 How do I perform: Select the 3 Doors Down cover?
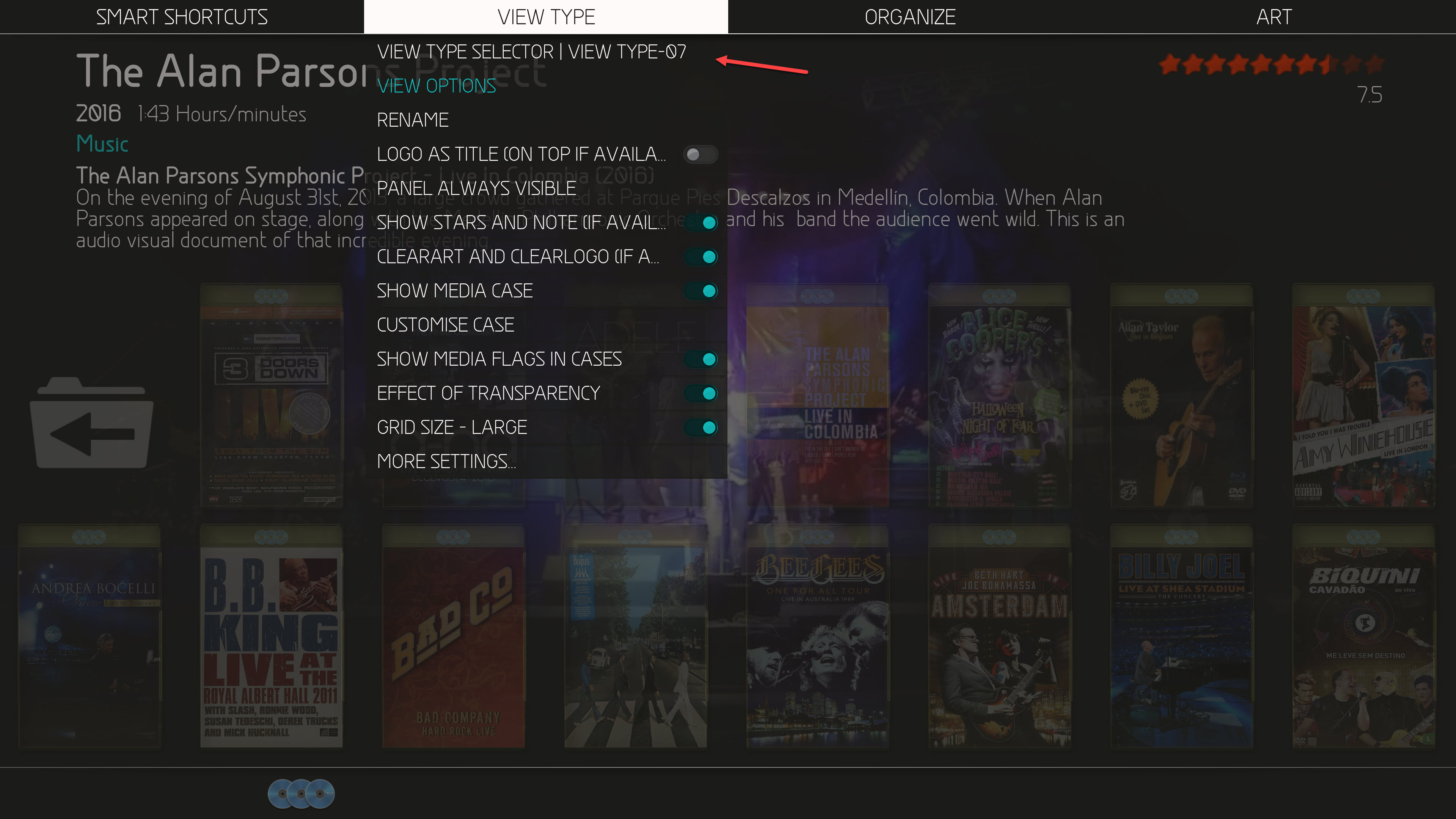pos(271,395)
